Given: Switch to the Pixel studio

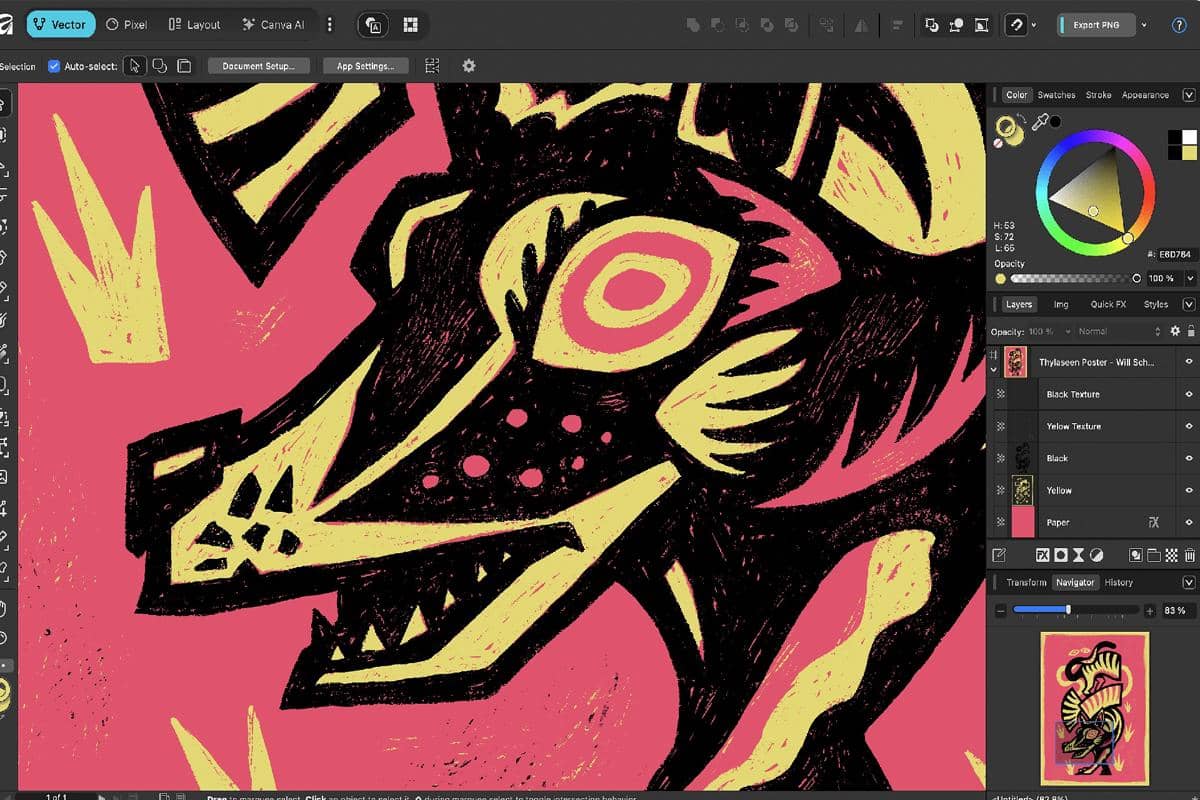Looking at the screenshot, I should pos(126,25).
